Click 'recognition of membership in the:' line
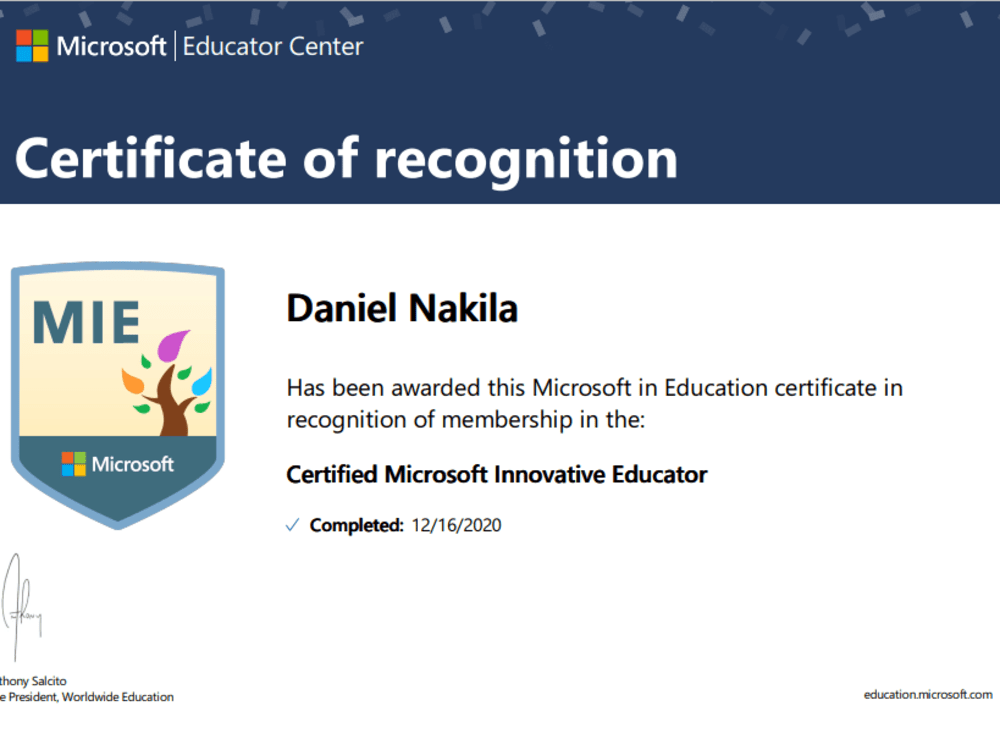Viewport: 1000px width, 750px height. point(466,420)
